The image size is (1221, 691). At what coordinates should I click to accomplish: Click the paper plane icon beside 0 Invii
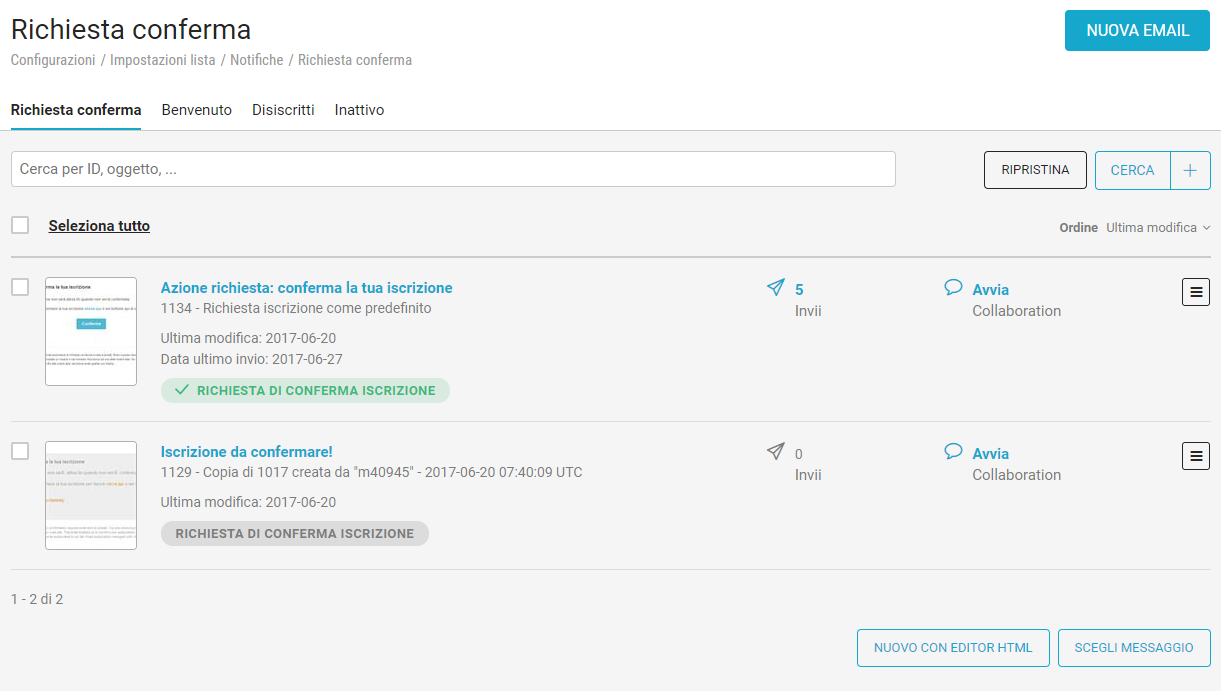[x=775, y=452]
